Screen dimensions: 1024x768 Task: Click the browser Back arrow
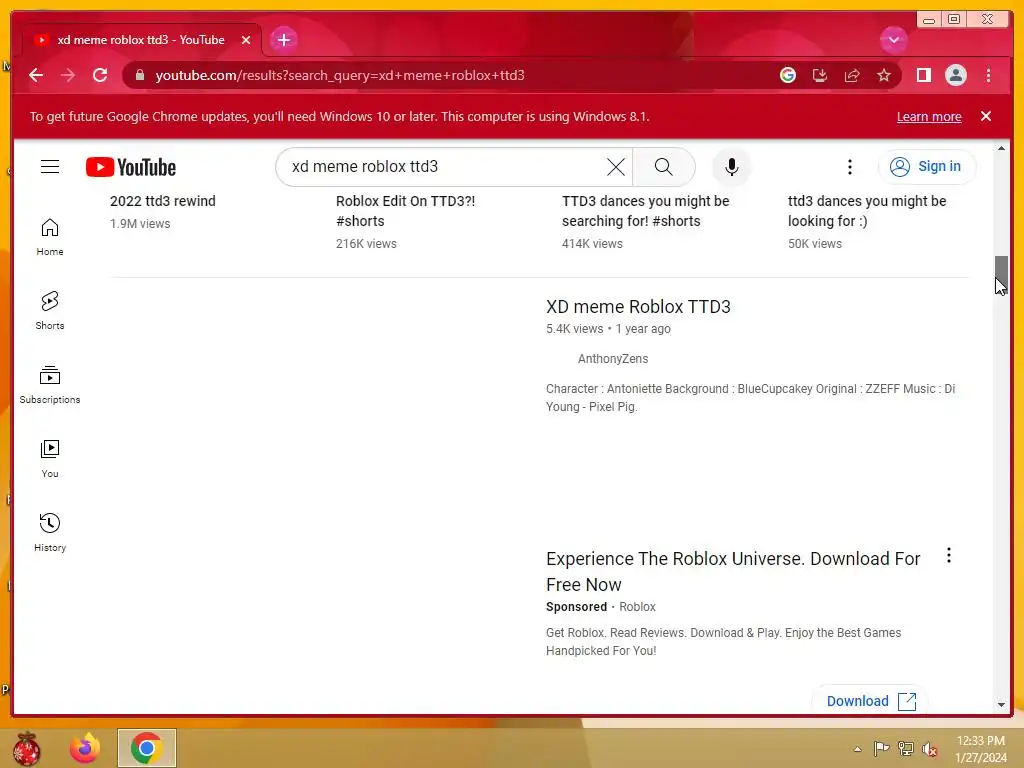(36, 75)
